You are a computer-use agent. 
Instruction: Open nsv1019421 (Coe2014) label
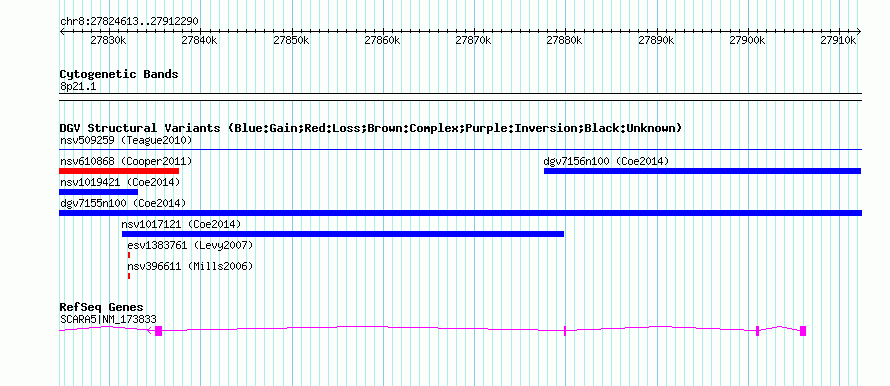pyautogui.click(x=120, y=182)
